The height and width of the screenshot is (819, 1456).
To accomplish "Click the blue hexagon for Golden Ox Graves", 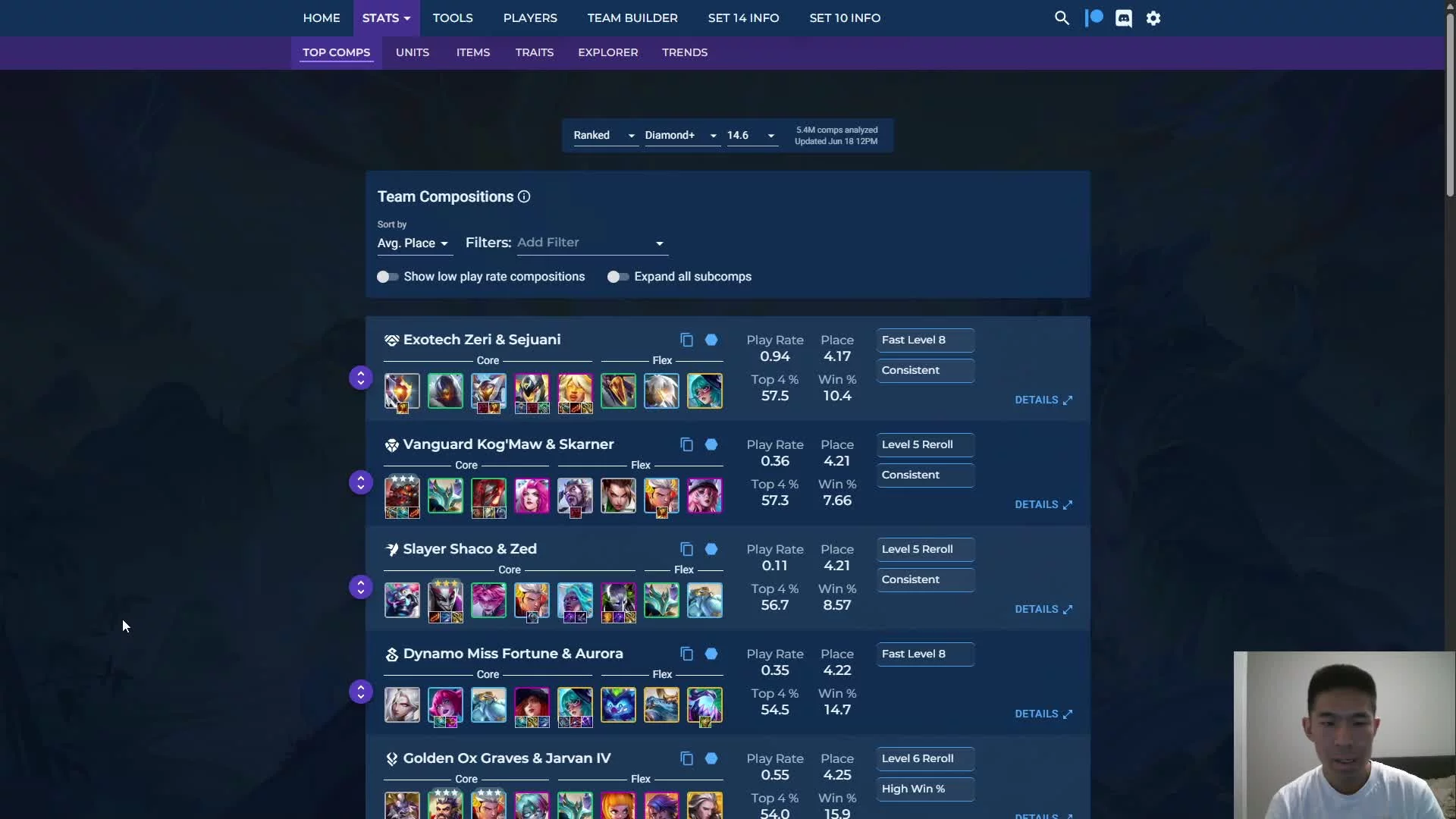I will 711,759.
